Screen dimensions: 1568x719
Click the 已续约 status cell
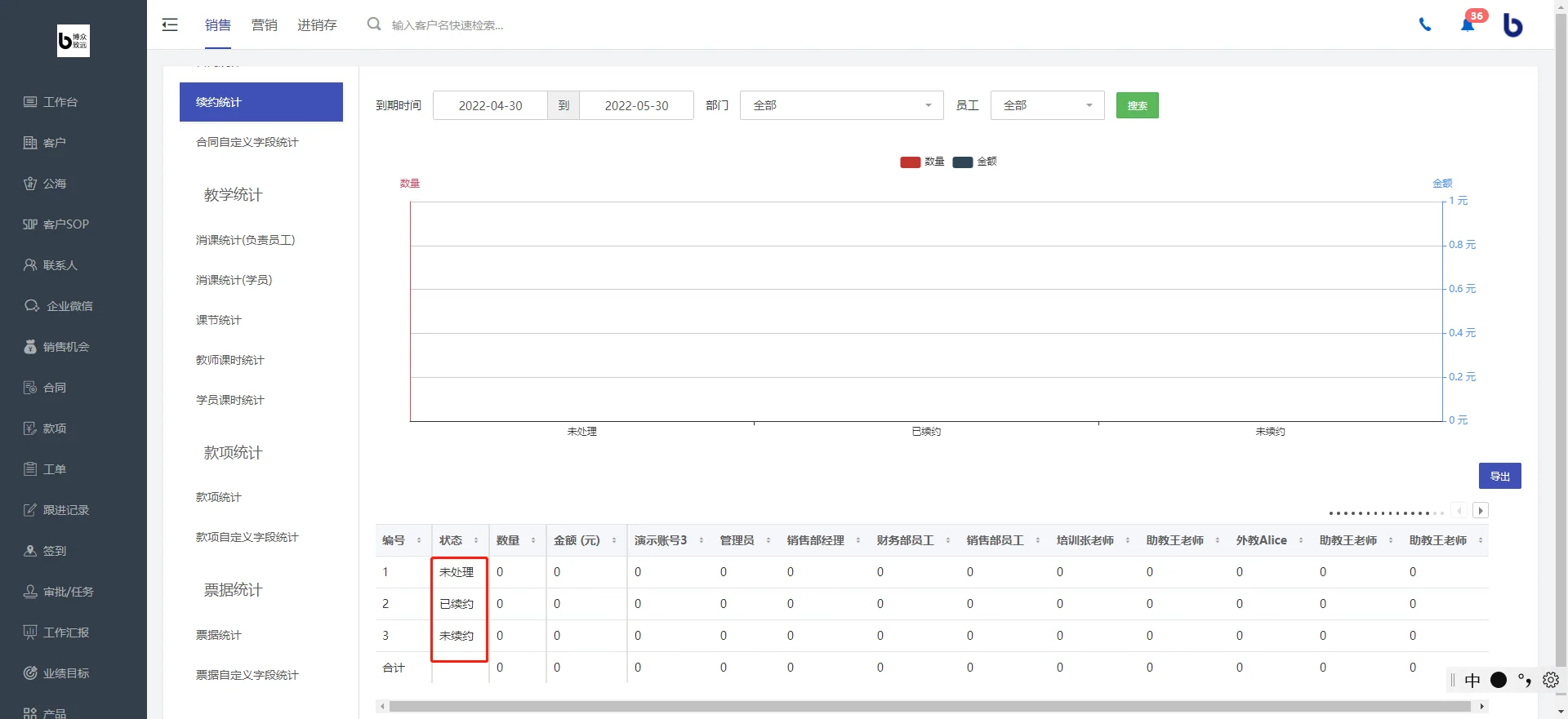457,604
